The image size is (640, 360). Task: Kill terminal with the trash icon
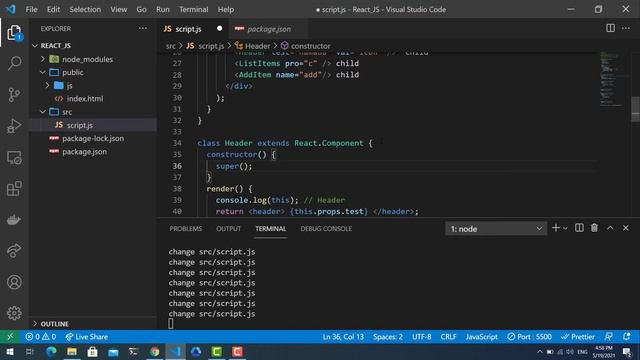(x=594, y=228)
